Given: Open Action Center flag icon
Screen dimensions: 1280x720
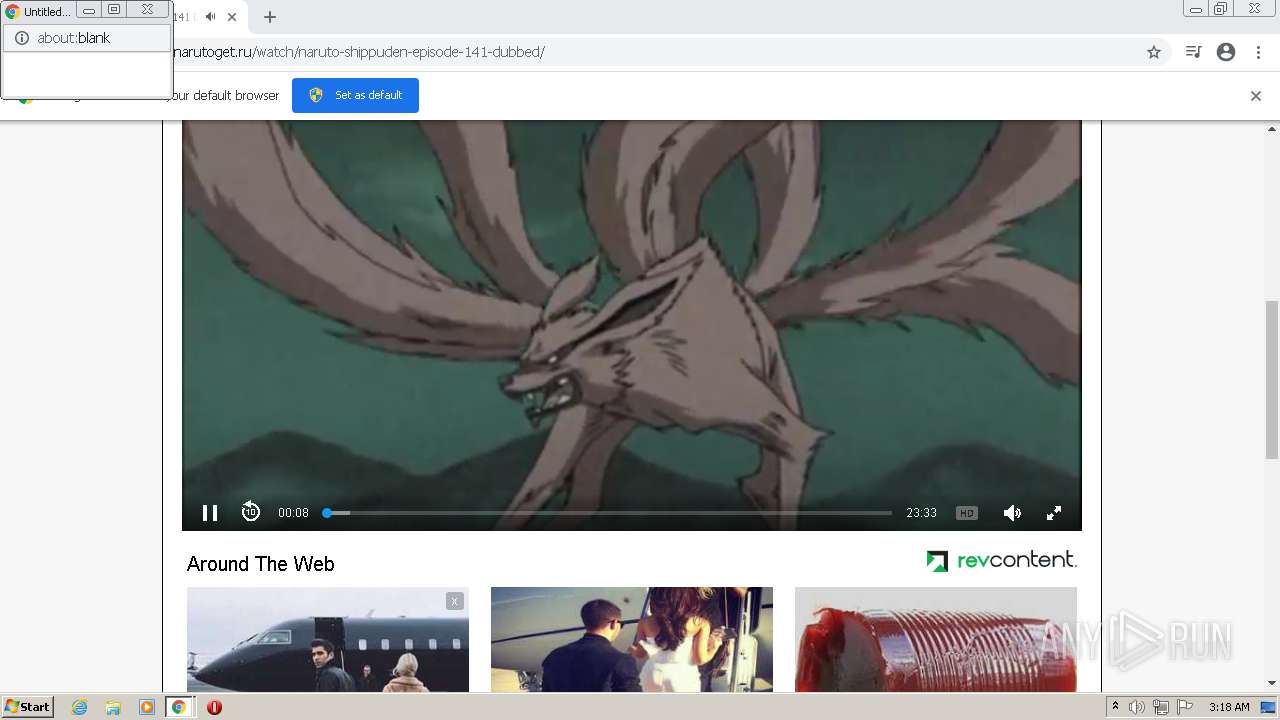Looking at the screenshot, I should [x=1185, y=707].
